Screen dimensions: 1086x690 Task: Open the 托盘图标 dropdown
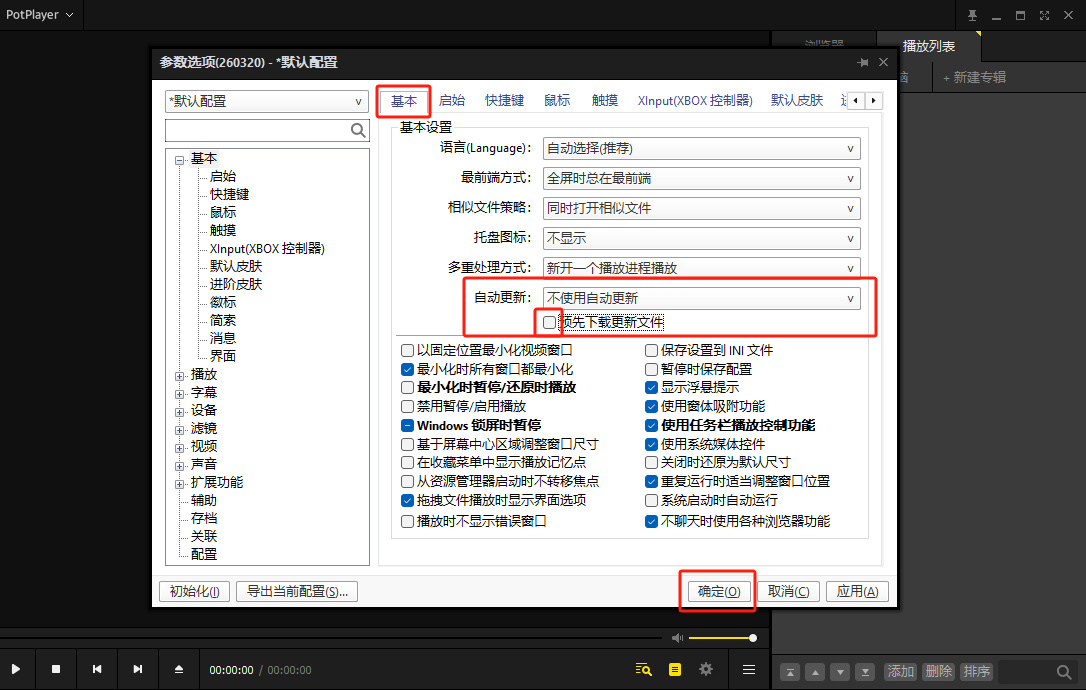click(702, 238)
